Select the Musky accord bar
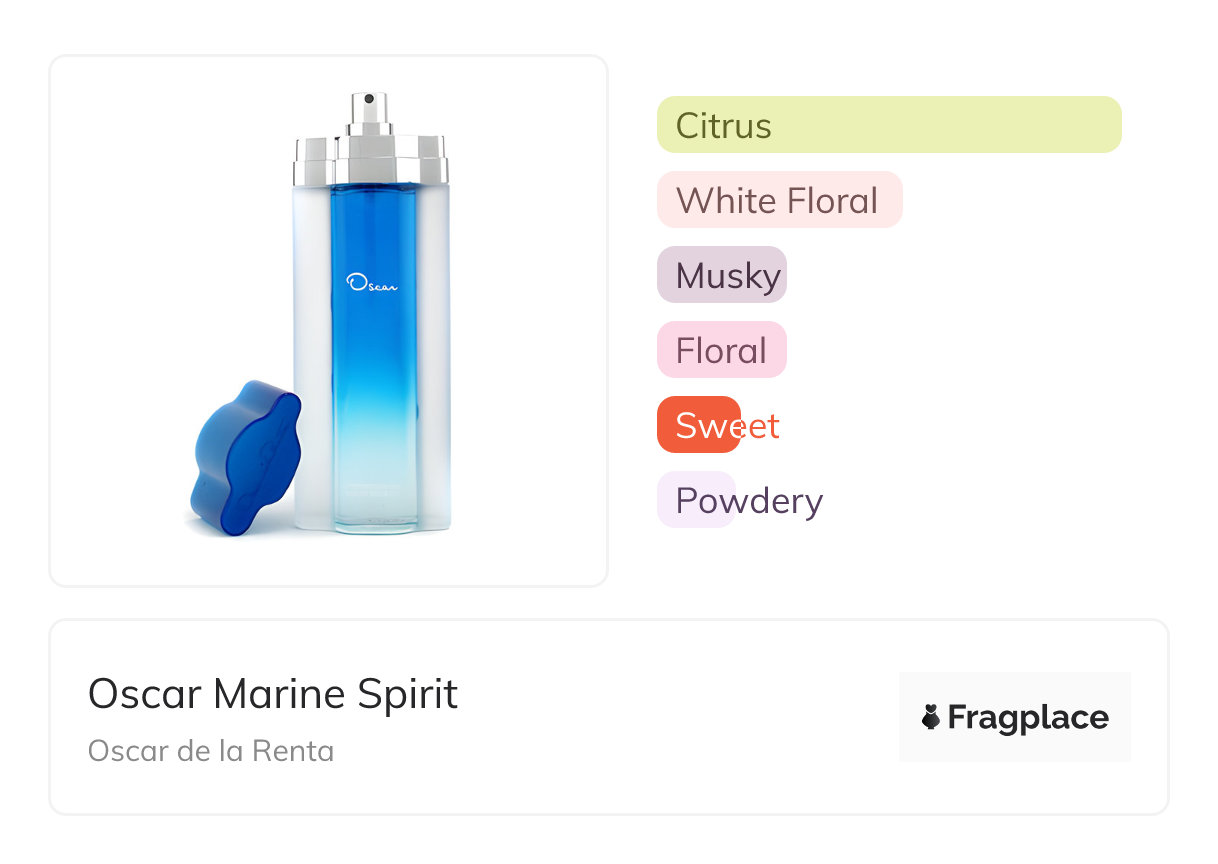This screenshot has height=864, width=1218. (722, 275)
